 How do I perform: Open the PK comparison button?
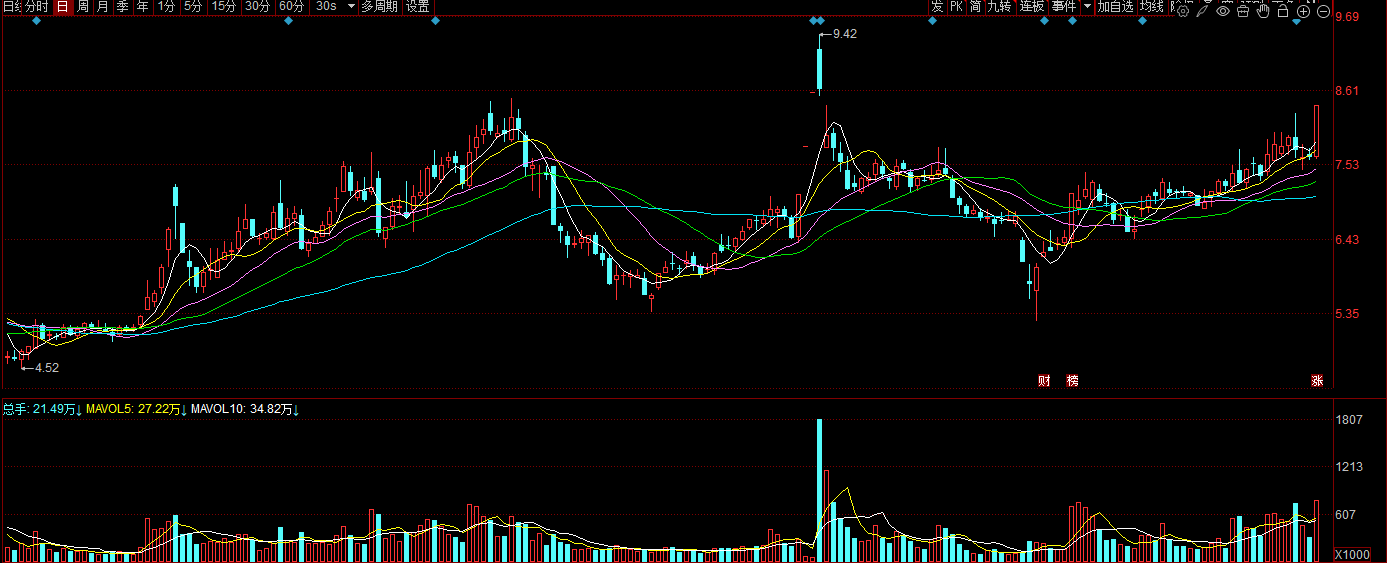pos(956,6)
